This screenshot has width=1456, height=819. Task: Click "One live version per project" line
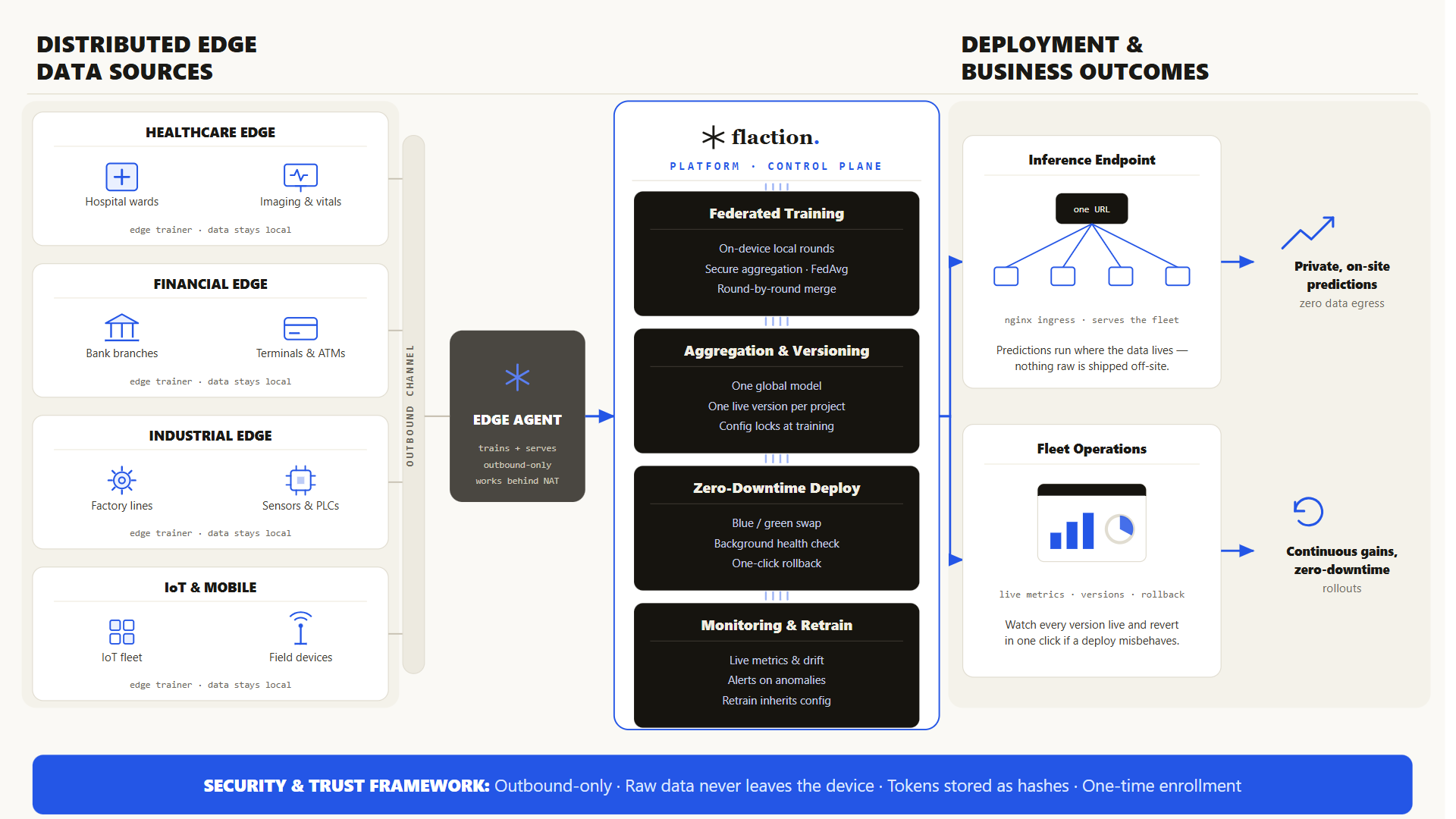(777, 406)
